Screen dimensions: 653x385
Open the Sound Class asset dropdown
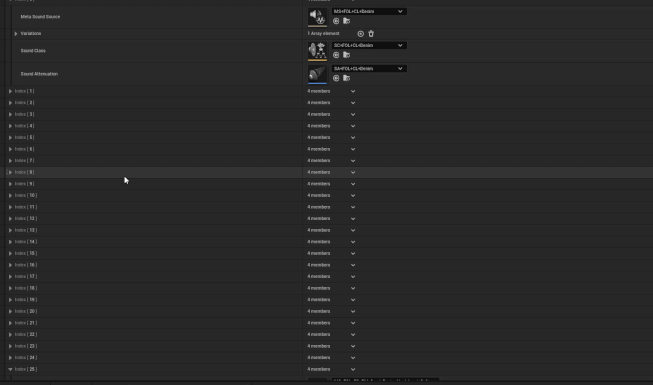[369, 45]
